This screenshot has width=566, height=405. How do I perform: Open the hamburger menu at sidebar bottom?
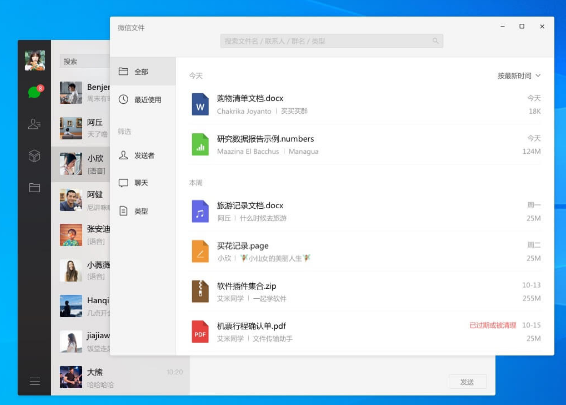pos(35,381)
